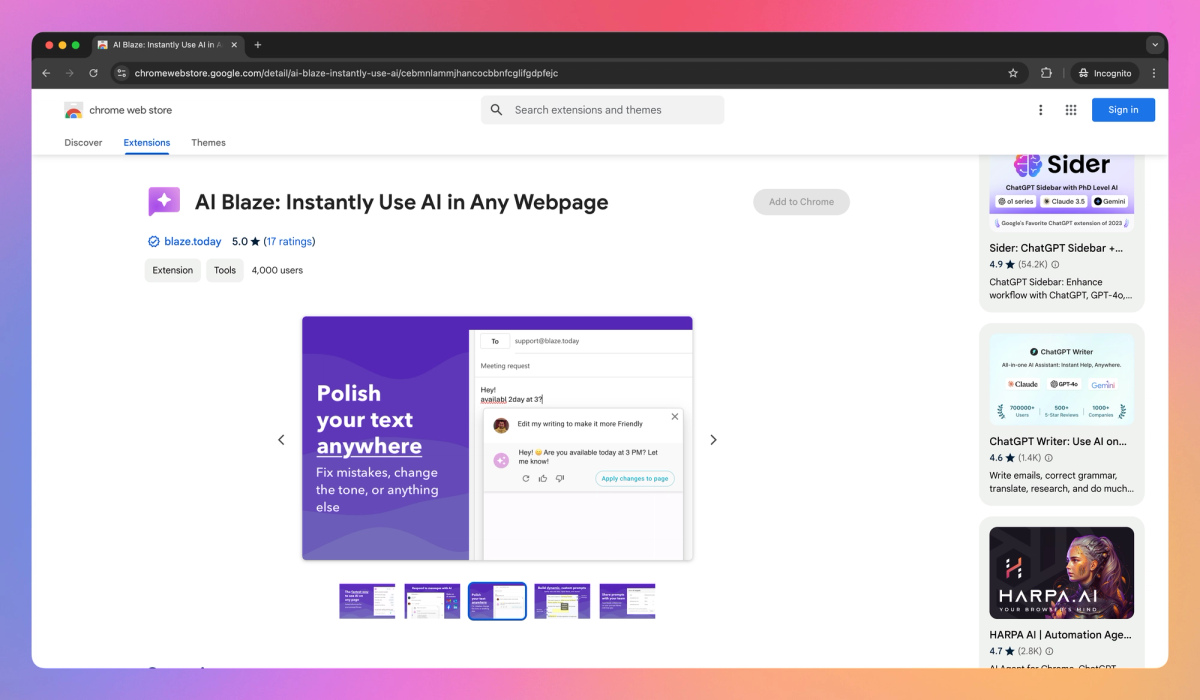Open site information icon in address bar
1200x700 pixels.
pyautogui.click(x=122, y=73)
